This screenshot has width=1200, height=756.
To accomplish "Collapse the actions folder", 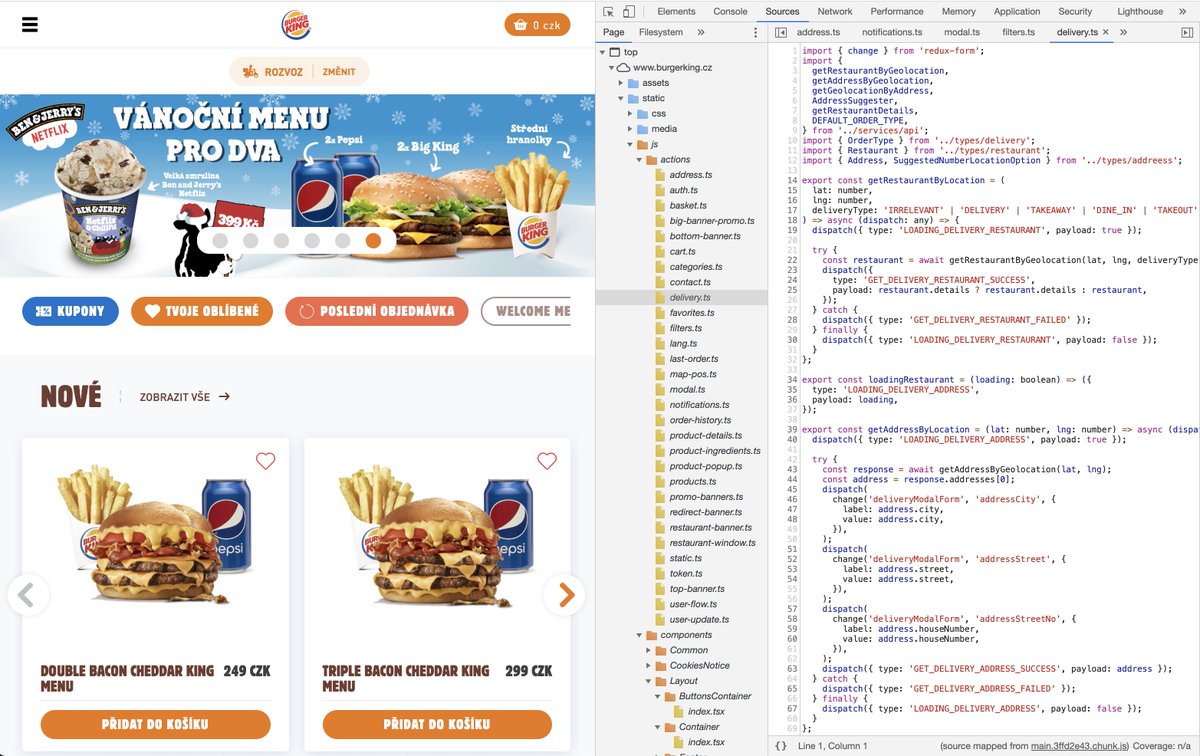I will click(639, 159).
